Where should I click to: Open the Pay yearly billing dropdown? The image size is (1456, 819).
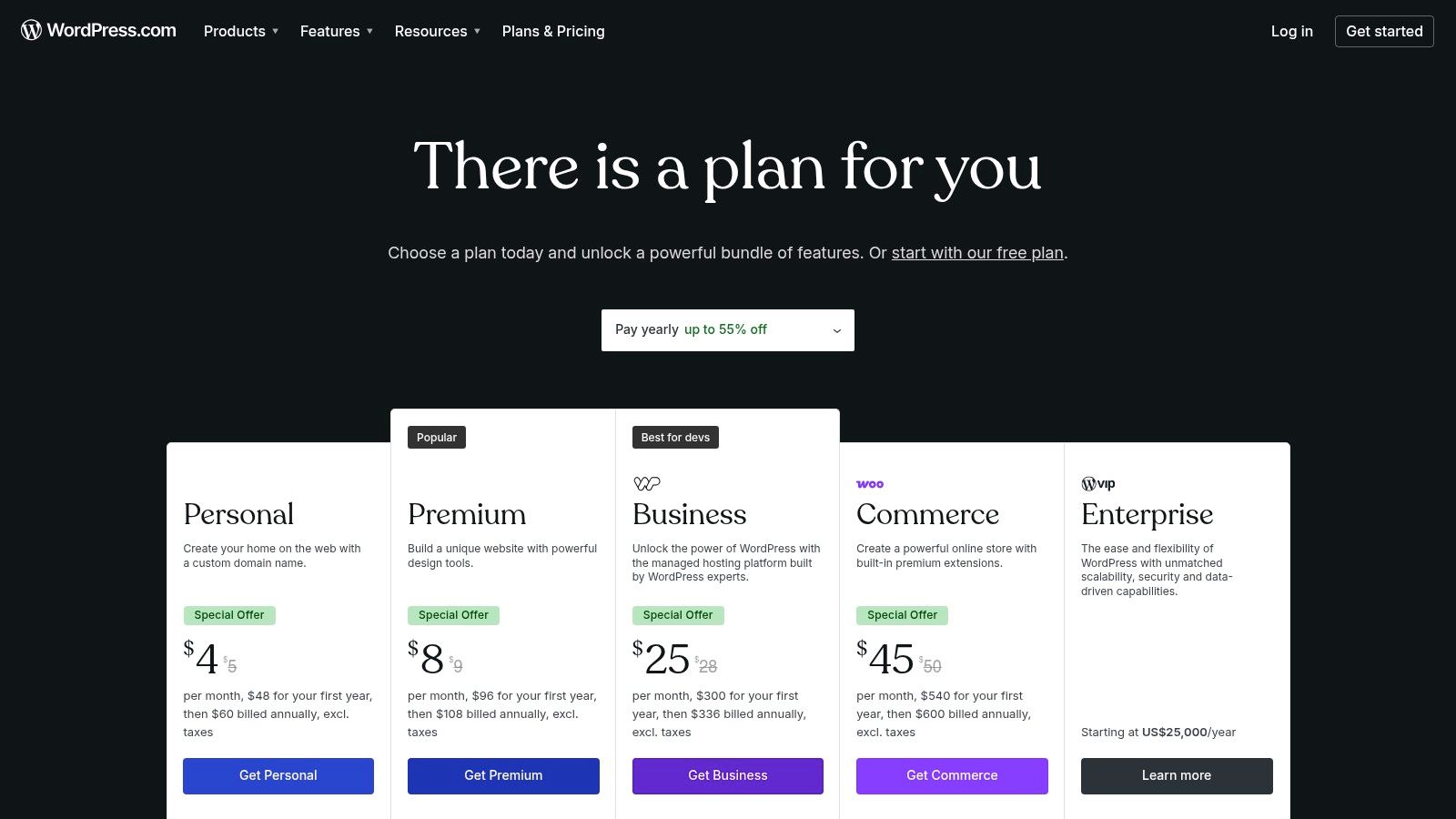coord(727,329)
